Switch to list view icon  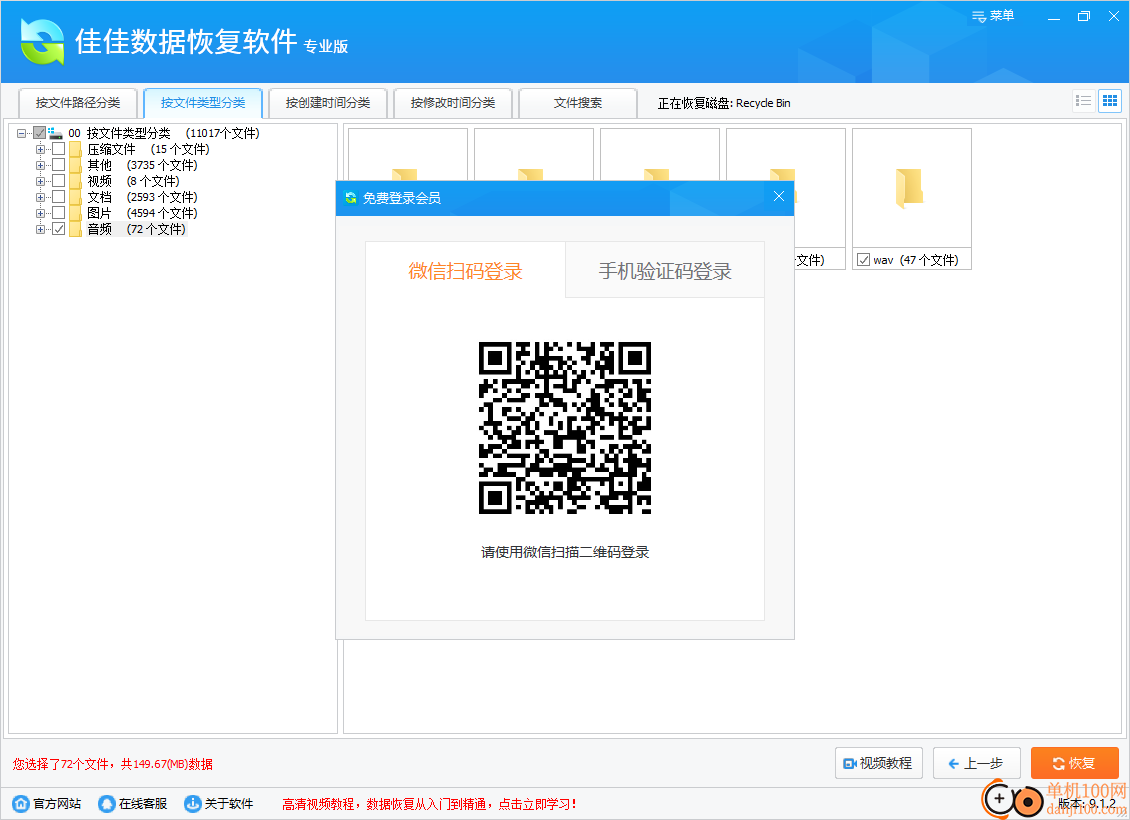point(1083,101)
